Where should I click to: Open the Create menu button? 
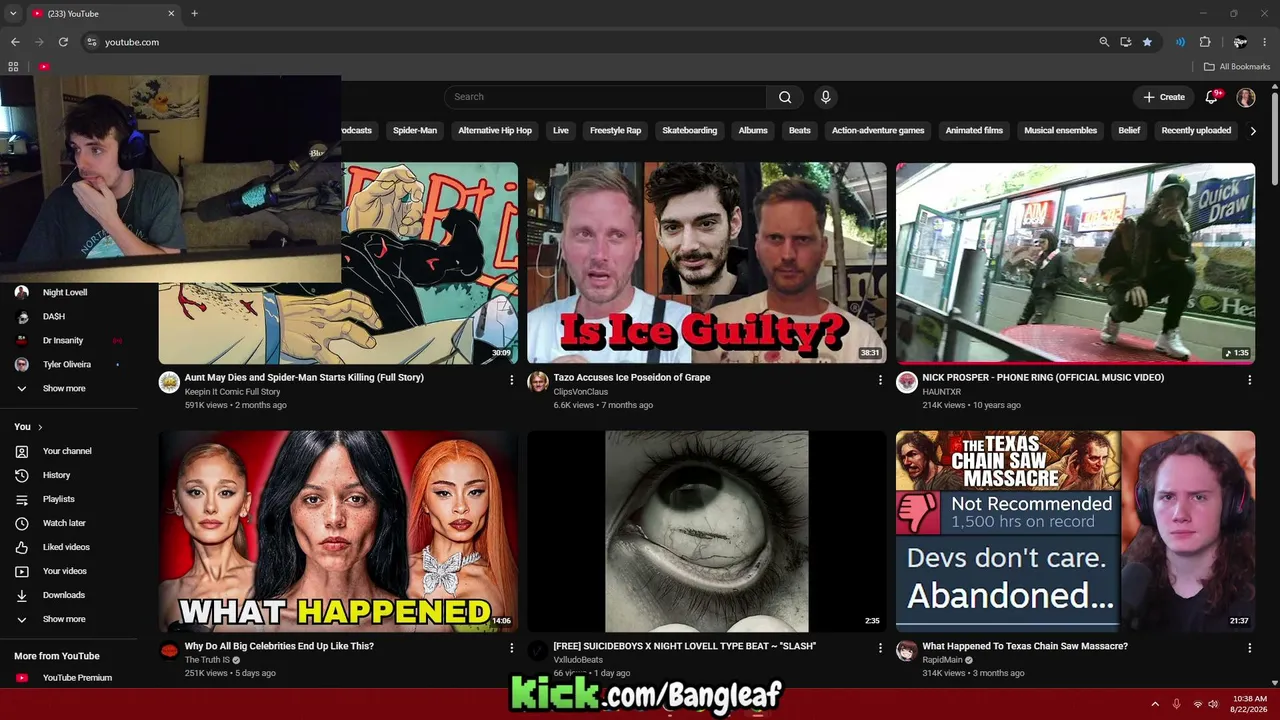coord(1164,97)
